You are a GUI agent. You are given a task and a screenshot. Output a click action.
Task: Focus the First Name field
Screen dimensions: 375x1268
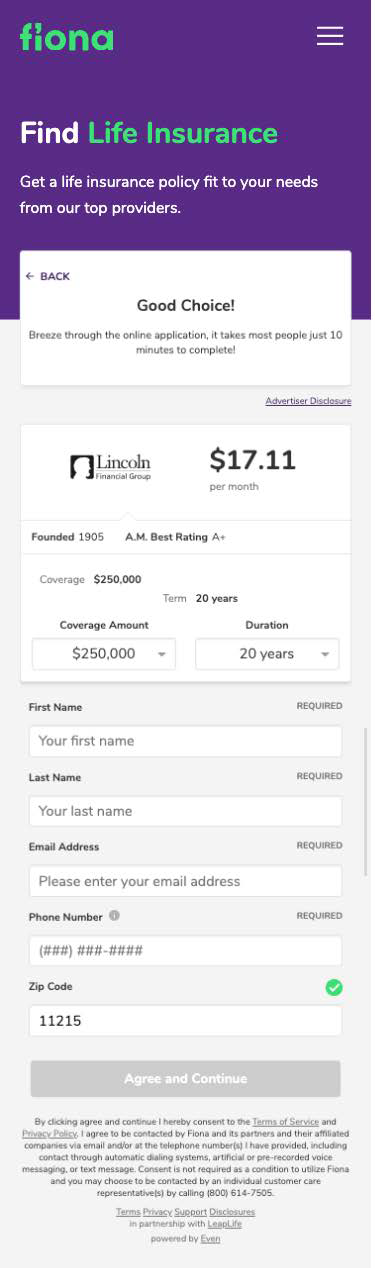point(186,741)
